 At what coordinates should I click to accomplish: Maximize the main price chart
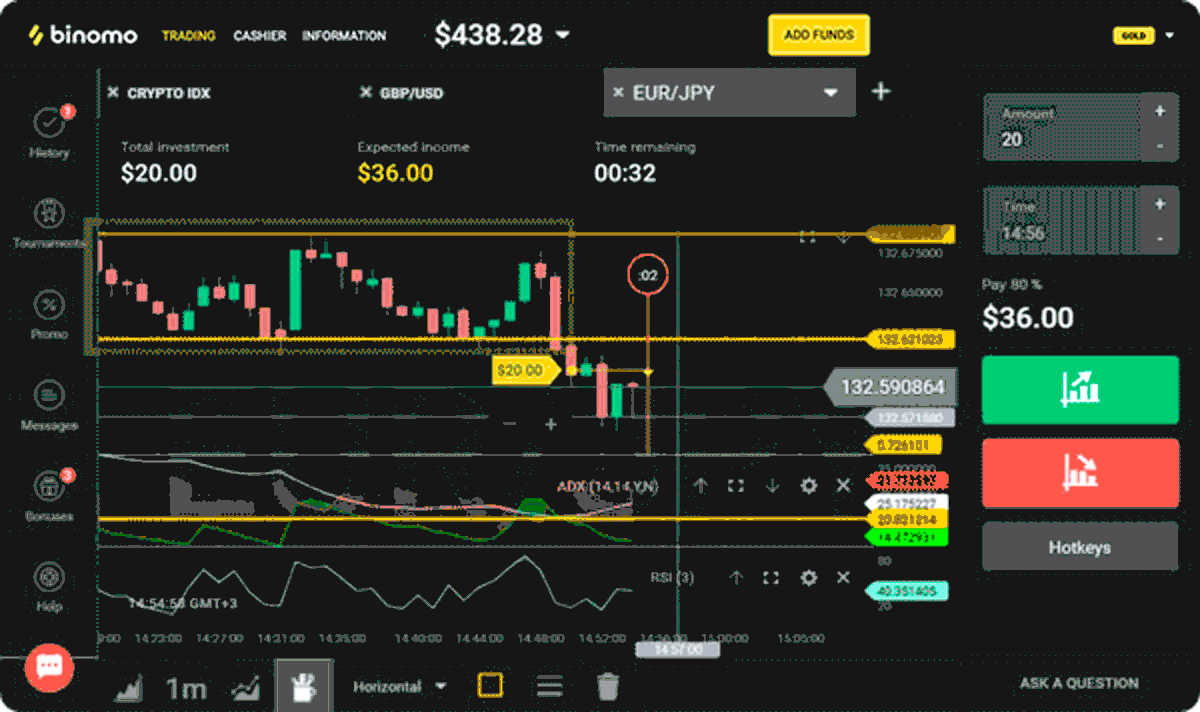807,237
